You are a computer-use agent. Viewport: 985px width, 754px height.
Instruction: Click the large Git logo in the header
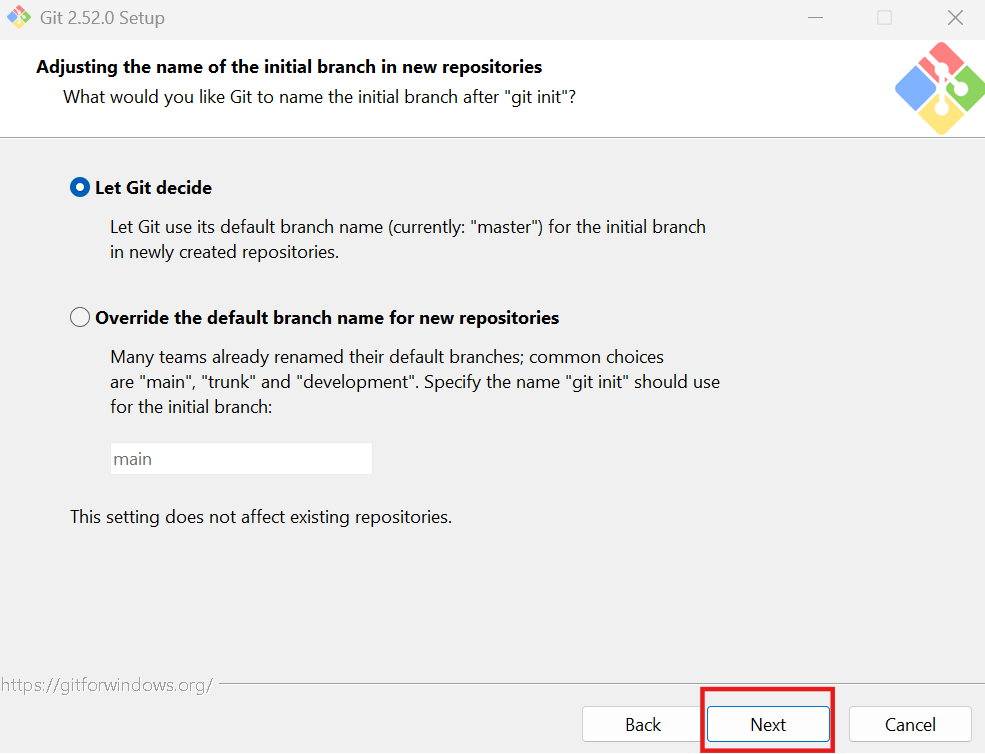point(940,89)
